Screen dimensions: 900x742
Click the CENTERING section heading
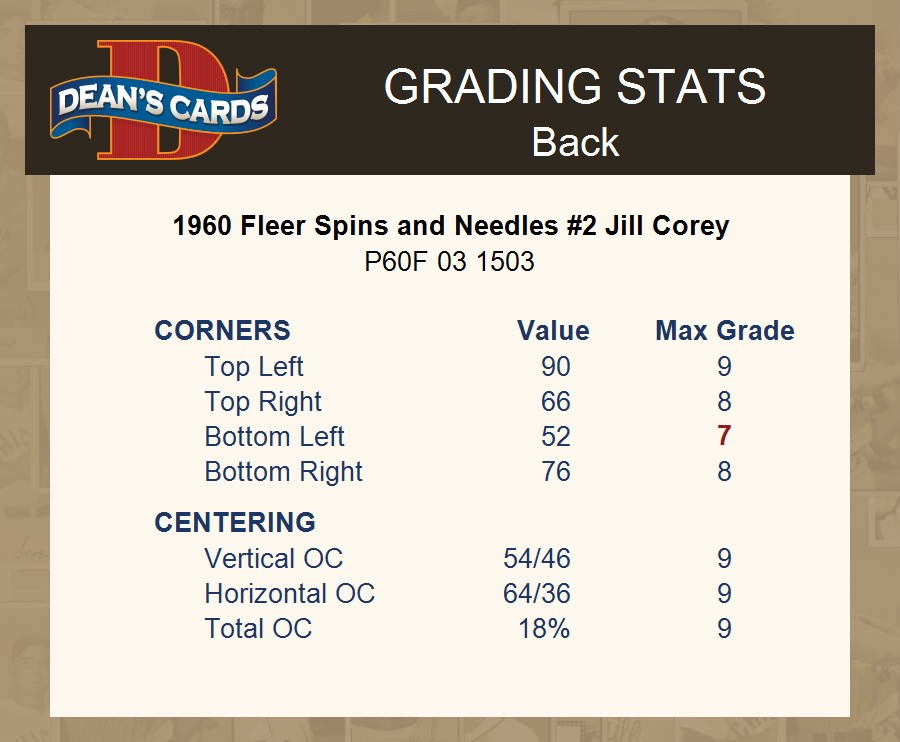click(x=234, y=523)
